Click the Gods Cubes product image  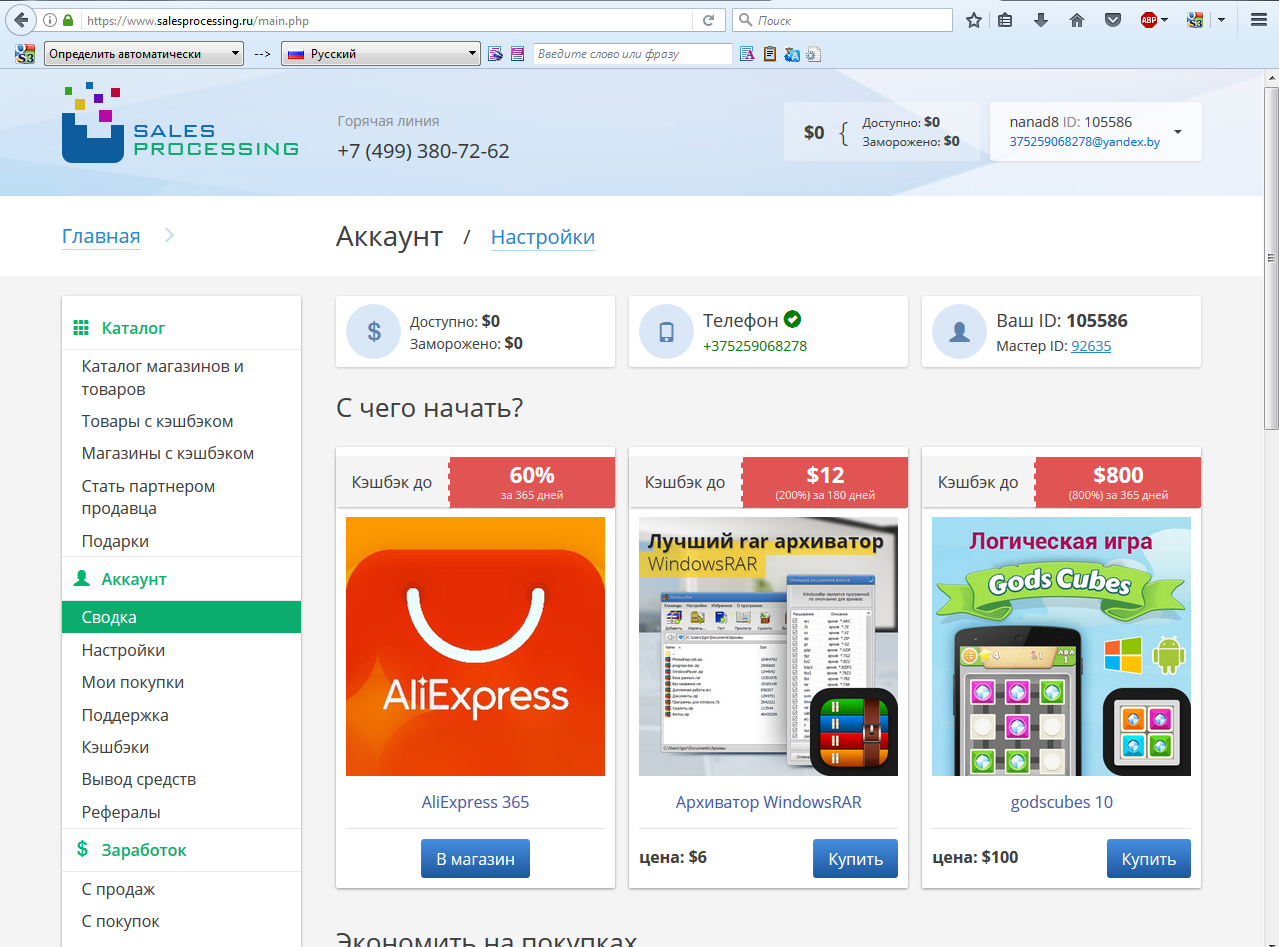coord(1061,646)
